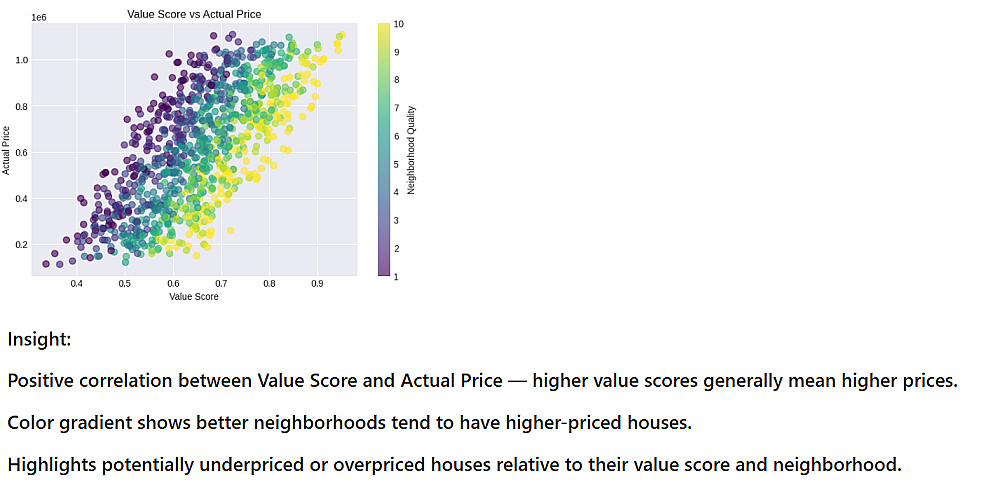The image size is (1000, 485).
Task: Click the sentence starting 'Positive correlation between Value Score'
Action: click(x=482, y=381)
